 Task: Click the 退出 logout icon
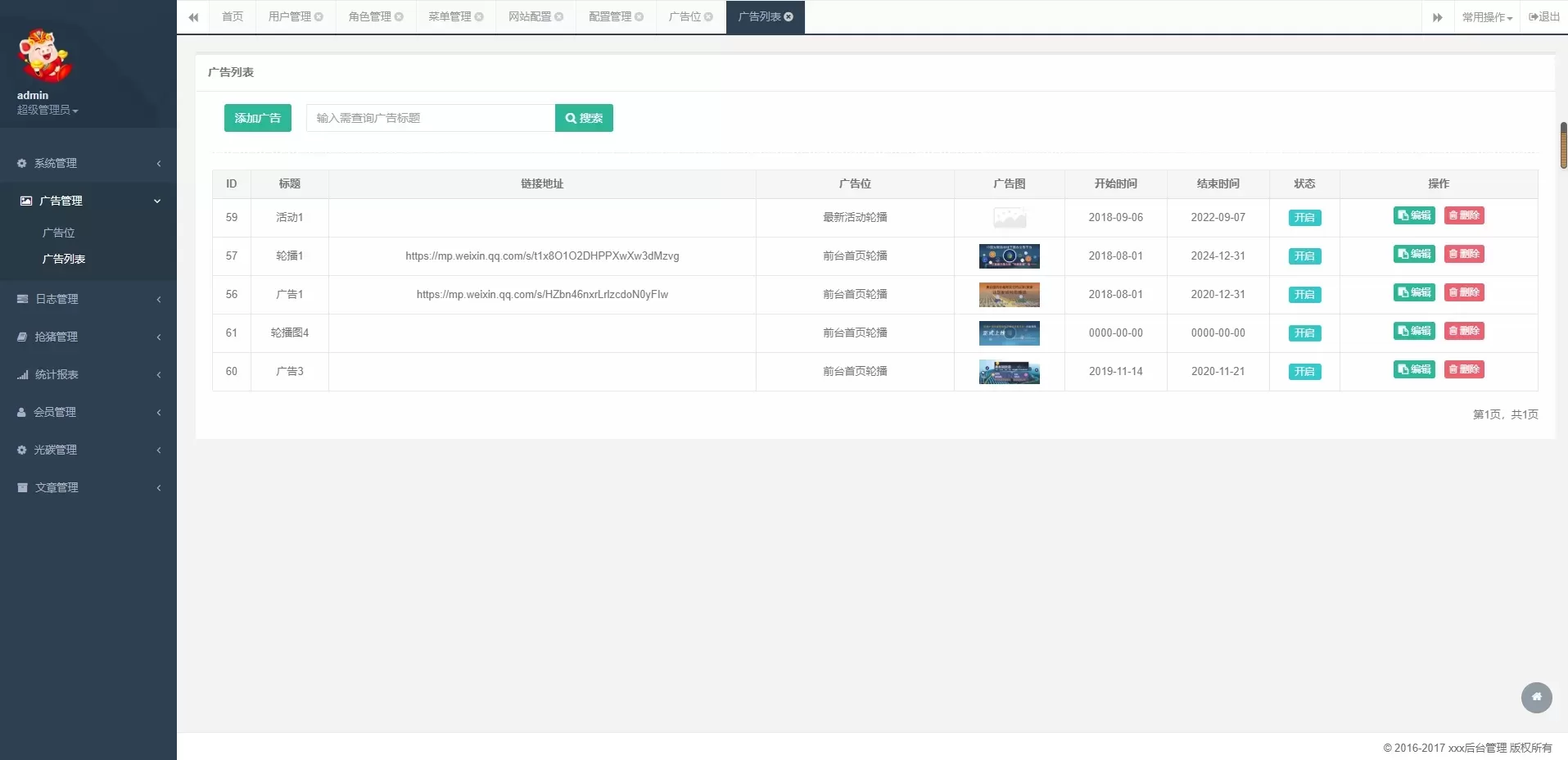click(1543, 17)
